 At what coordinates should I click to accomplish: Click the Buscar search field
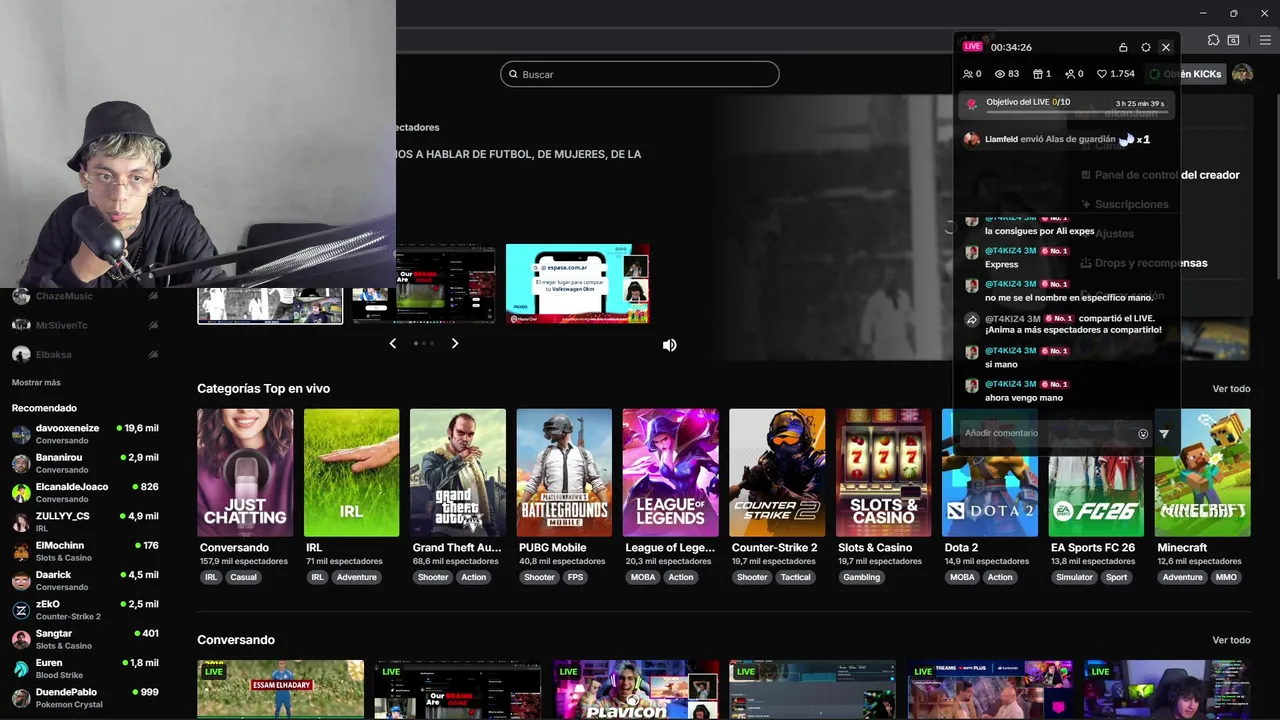[640, 74]
